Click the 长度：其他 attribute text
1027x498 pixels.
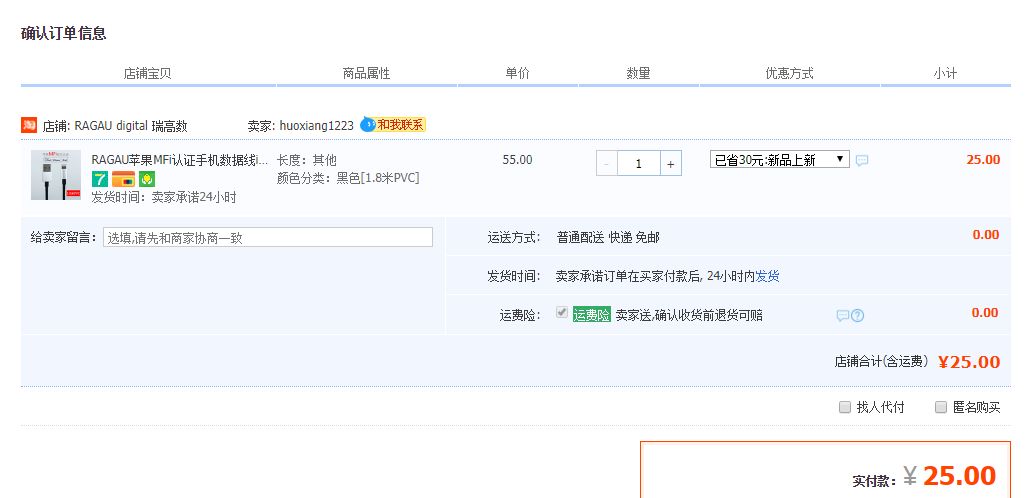click(x=307, y=160)
